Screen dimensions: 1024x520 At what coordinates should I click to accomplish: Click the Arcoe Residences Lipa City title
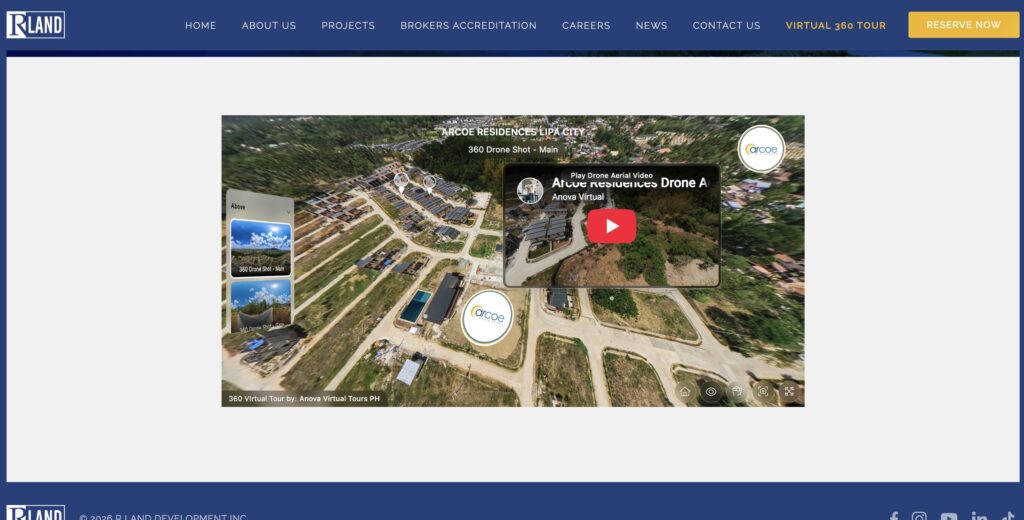click(x=513, y=132)
